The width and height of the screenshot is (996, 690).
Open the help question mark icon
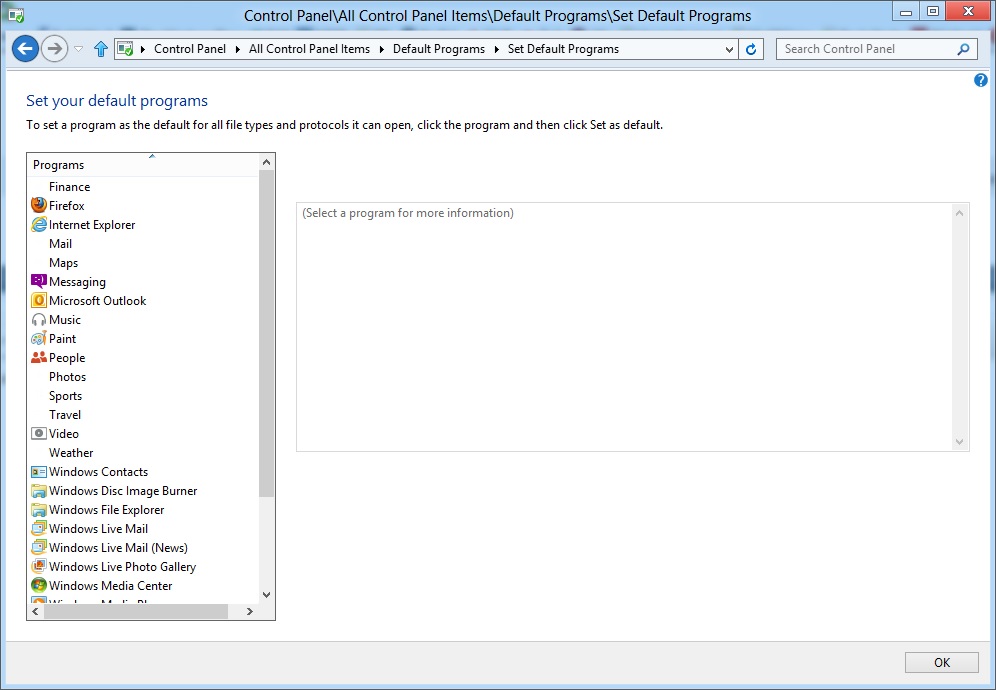pos(980,80)
